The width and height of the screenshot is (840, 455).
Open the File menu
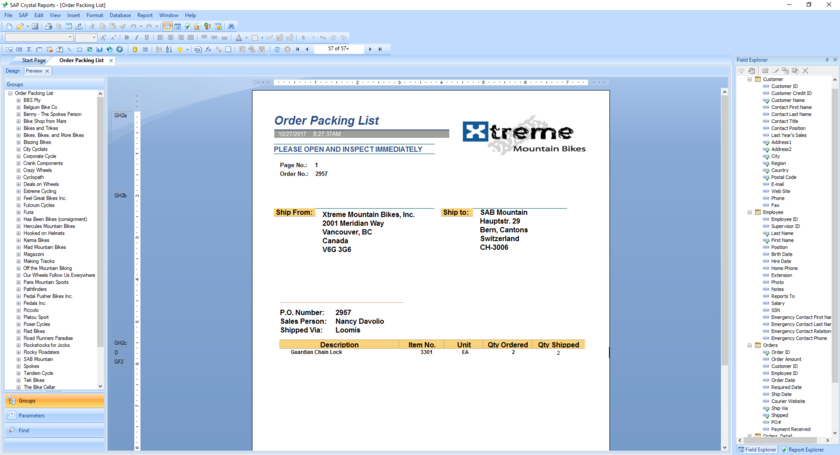click(x=8, y=15)
